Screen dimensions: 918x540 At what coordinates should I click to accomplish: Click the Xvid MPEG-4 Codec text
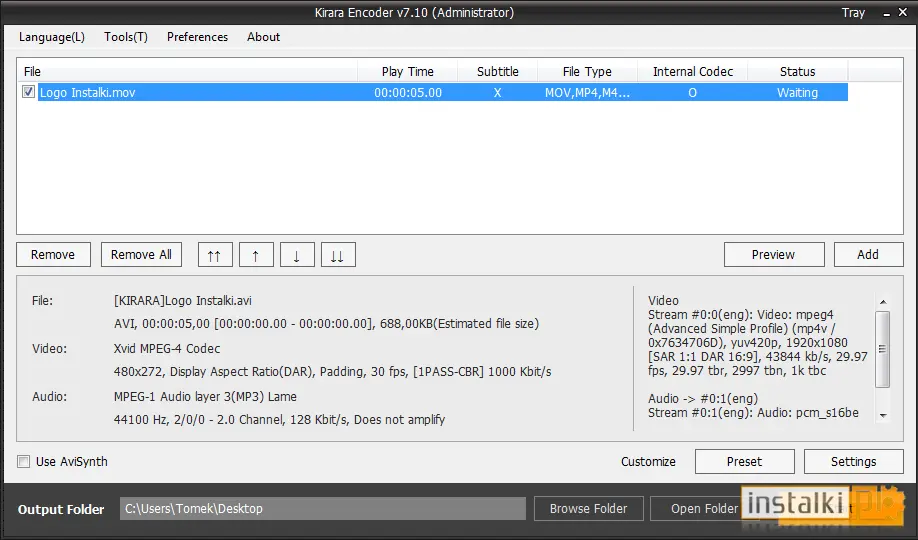click(x=167, y=348)
